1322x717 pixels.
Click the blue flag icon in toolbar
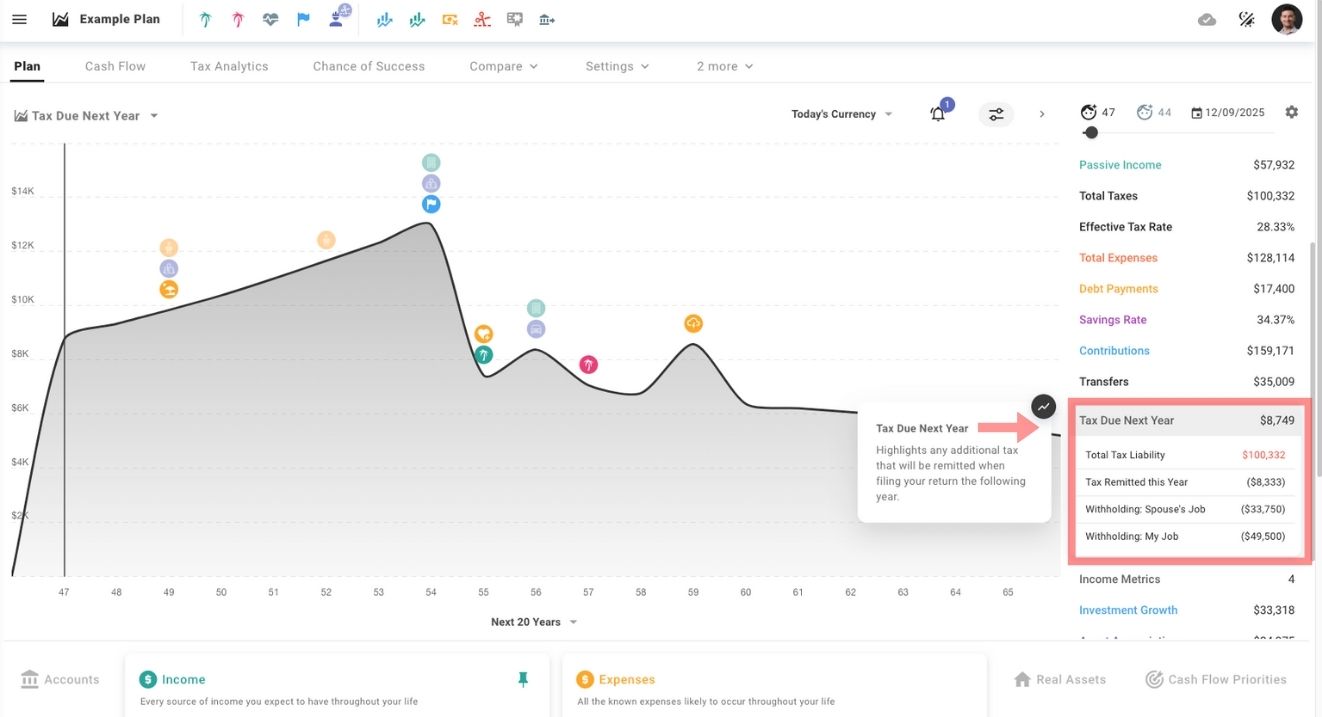point(303,19)
